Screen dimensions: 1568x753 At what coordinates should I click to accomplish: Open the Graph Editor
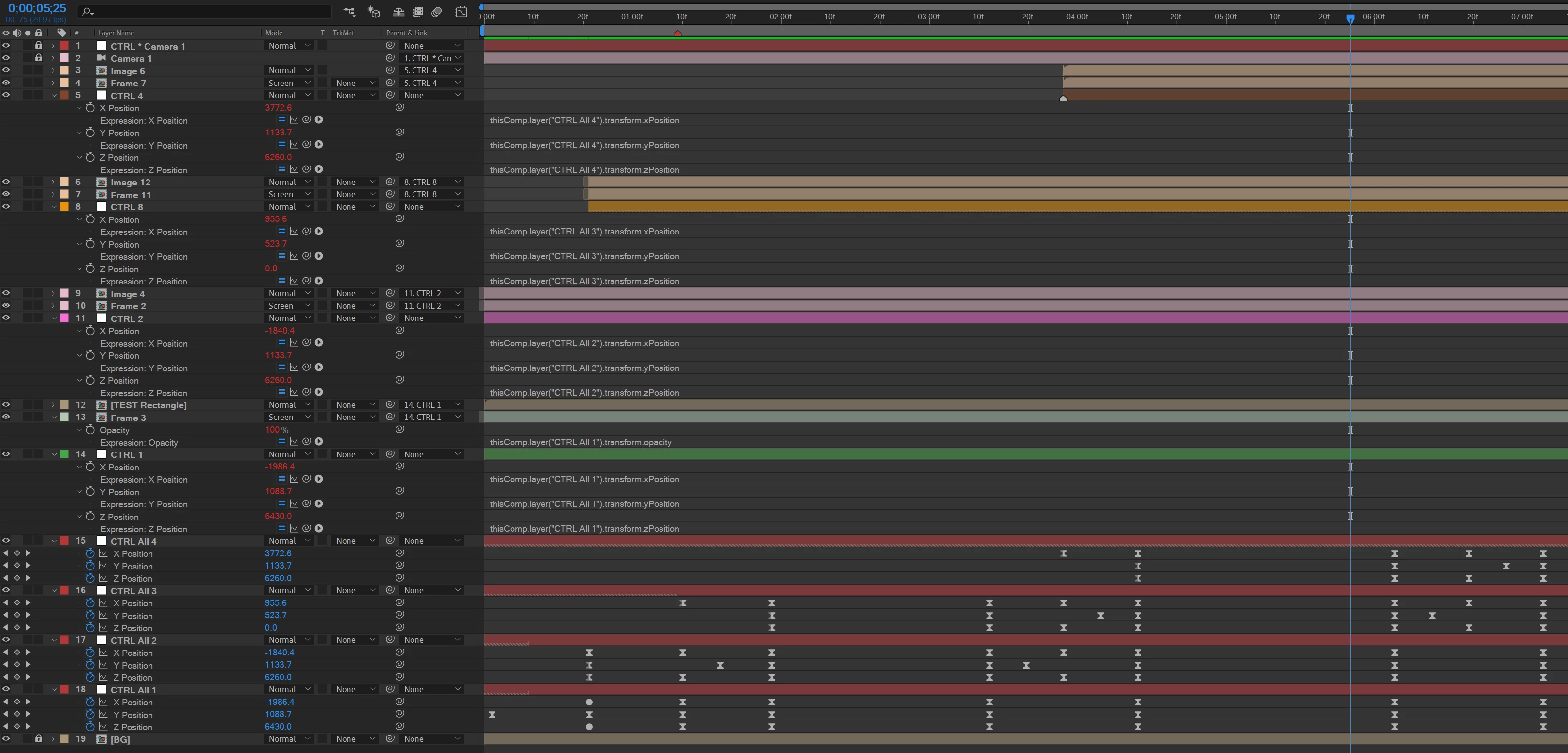click(462, 12)
